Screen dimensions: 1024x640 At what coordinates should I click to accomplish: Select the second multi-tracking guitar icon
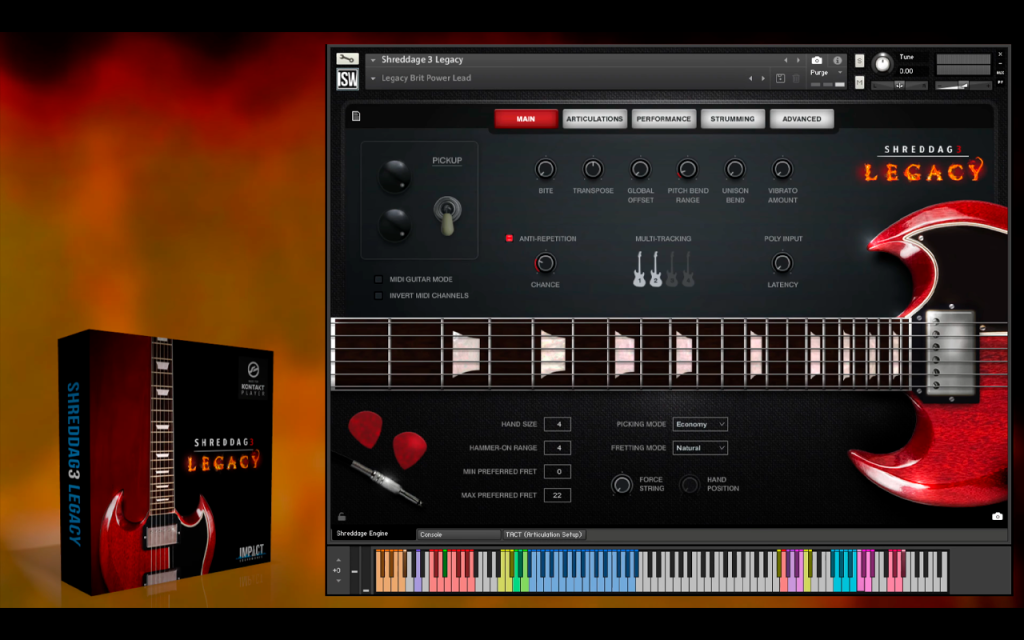pos(655,269)
